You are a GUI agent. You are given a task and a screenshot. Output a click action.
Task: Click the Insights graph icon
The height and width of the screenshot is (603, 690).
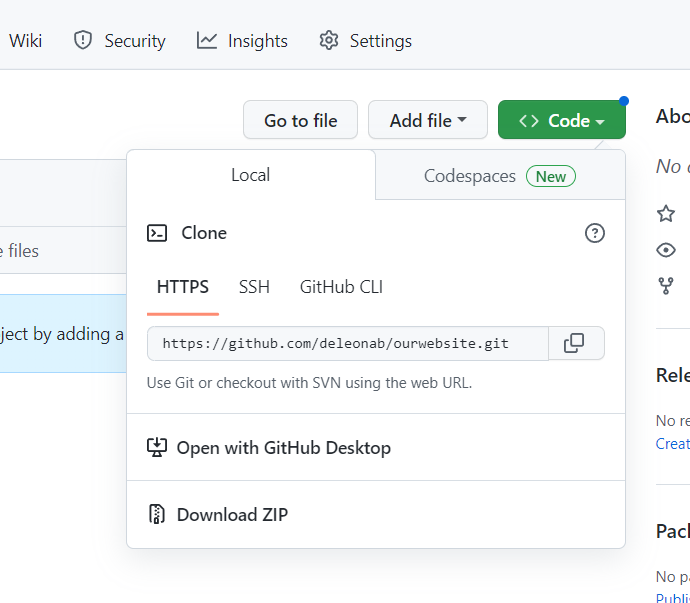click(206, 40)
